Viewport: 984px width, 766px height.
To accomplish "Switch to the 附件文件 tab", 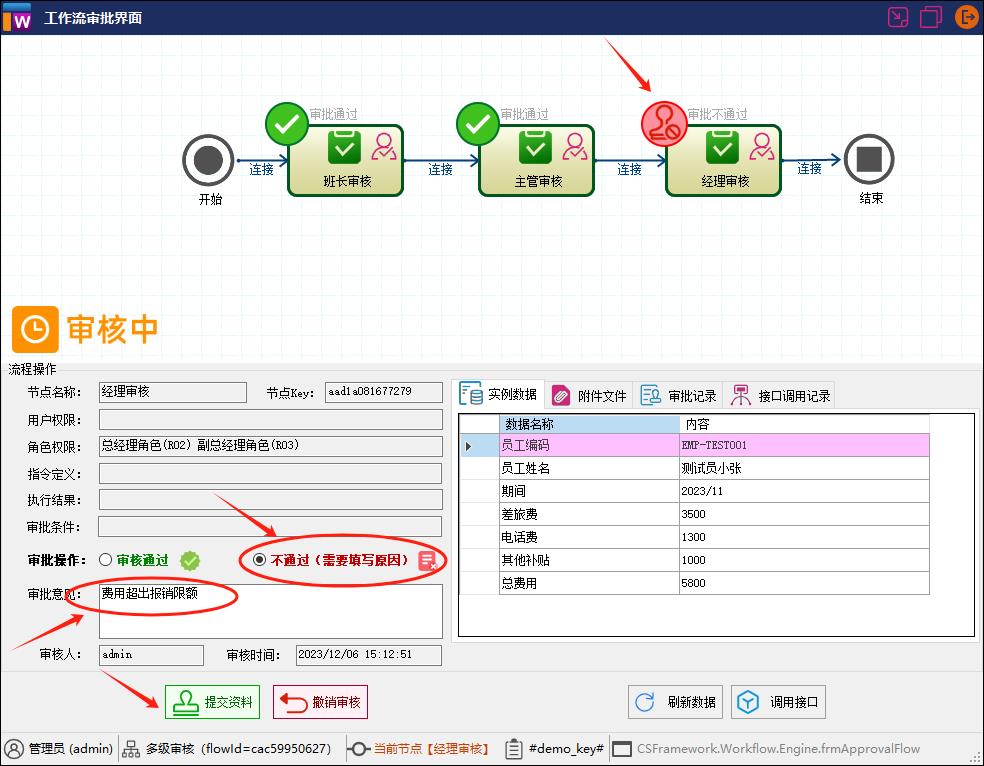I will (x=589, y=394).
